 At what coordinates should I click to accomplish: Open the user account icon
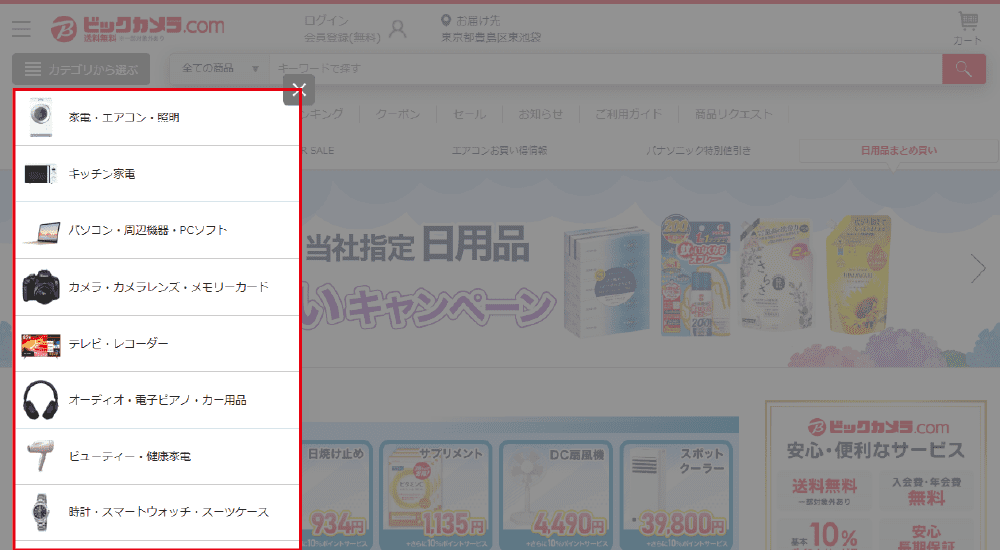tap(398, 29)
